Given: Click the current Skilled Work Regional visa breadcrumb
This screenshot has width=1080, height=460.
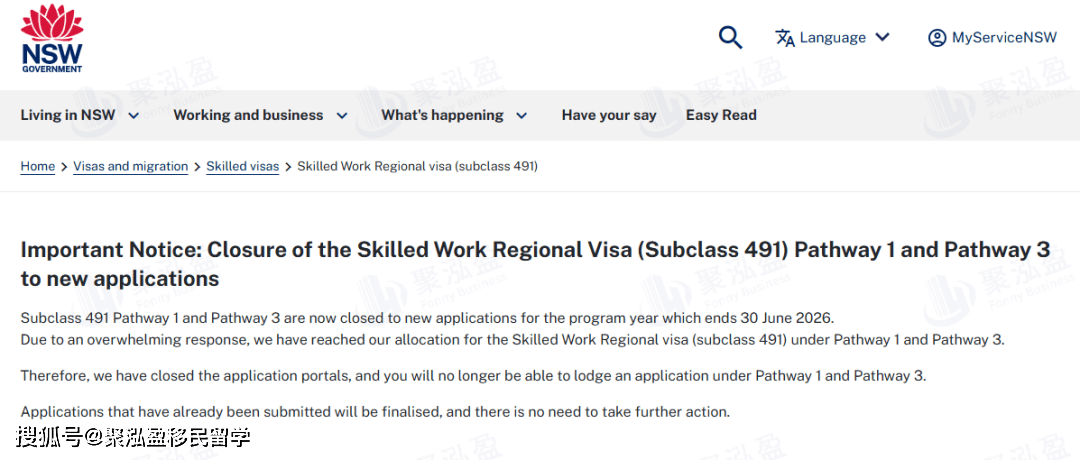Looking at the screenshot, I should [418, 166].
